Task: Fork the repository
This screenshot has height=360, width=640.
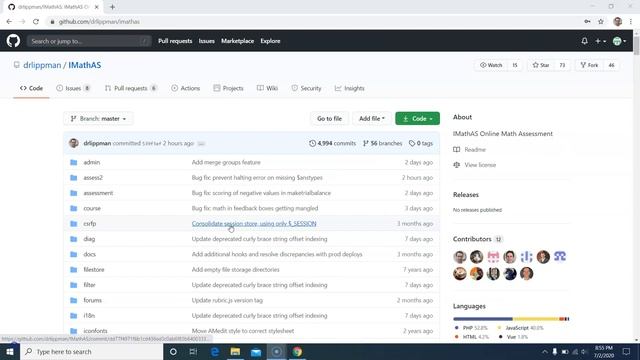Action: pos(589,65)
